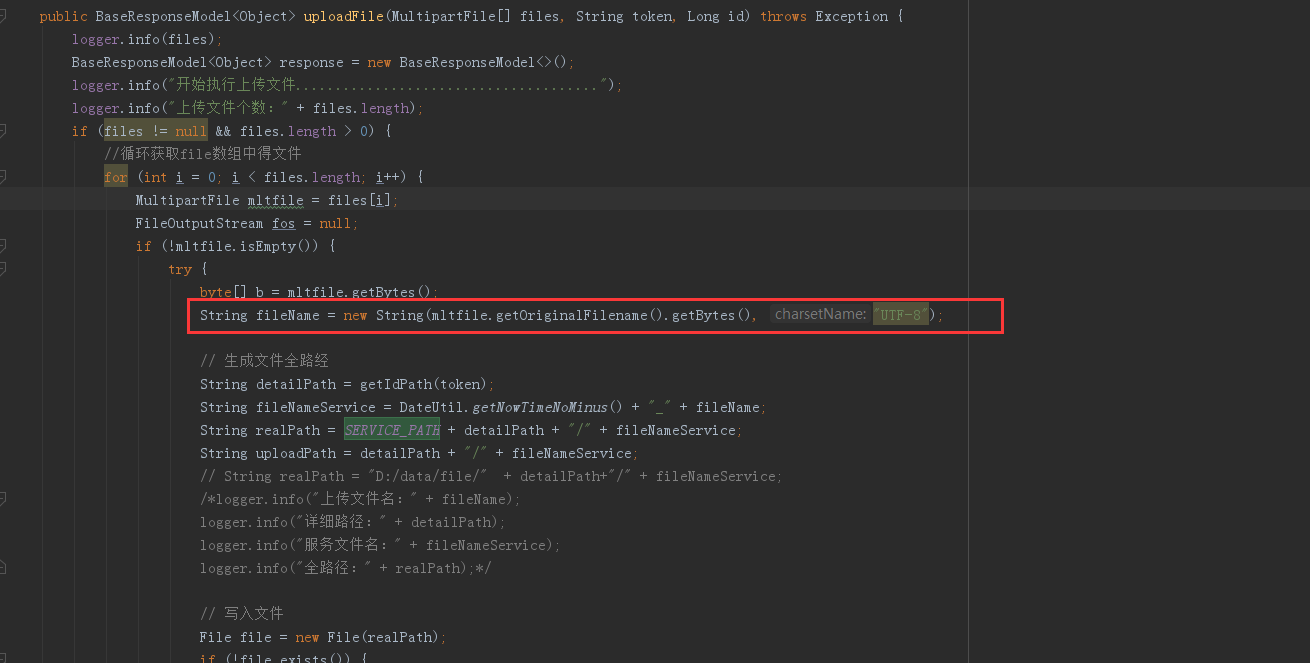Screen dimensions: 1310x663
Task: Collapse the uploadFile method fold marker
Action: point(3,16)
